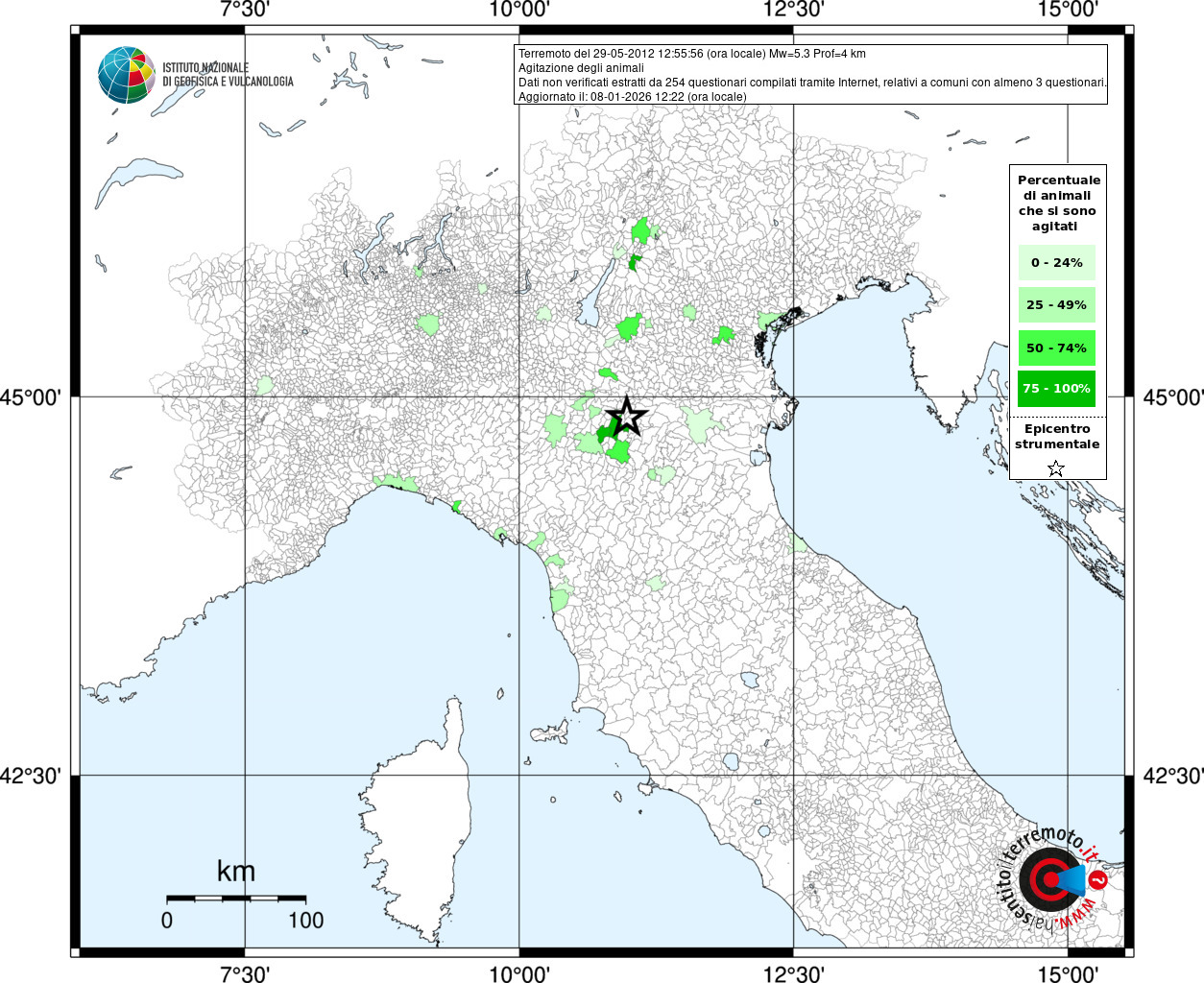1204x983 pixels.
Task: Click the INGV globe logo
Action: (126, 75)
